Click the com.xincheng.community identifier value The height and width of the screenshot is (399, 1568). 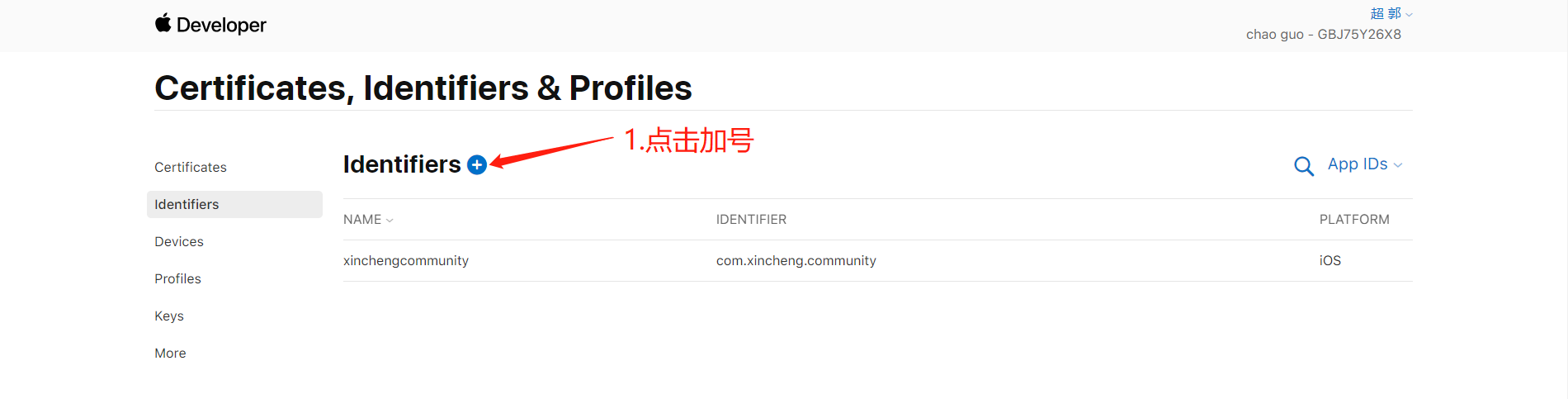[x=796, y=260]
